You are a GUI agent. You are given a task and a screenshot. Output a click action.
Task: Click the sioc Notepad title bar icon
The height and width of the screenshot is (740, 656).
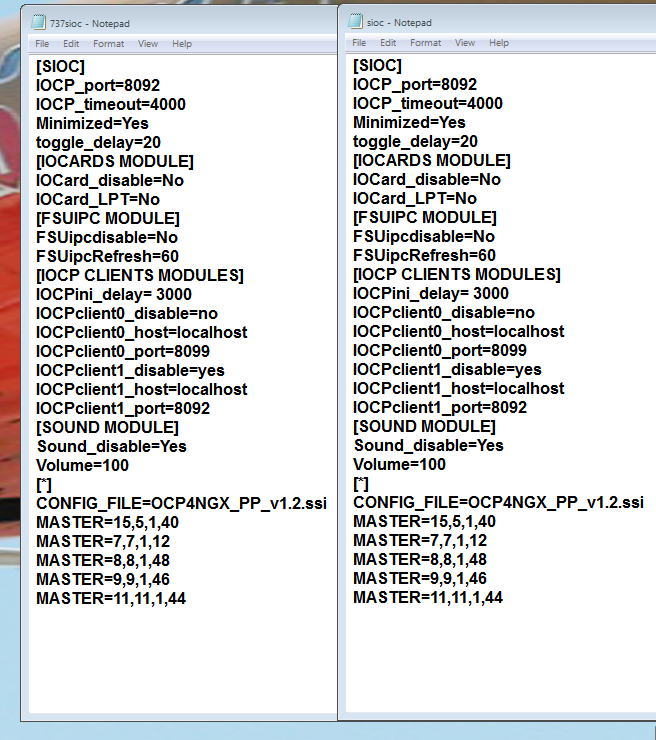coord(356,21)
